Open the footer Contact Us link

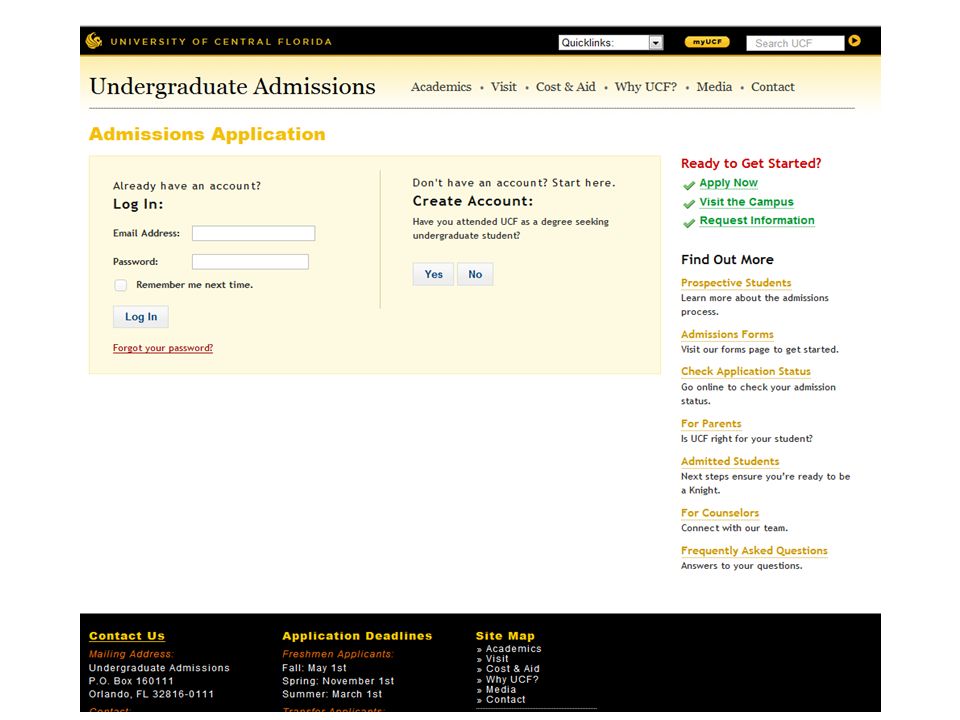click(127, 636)
